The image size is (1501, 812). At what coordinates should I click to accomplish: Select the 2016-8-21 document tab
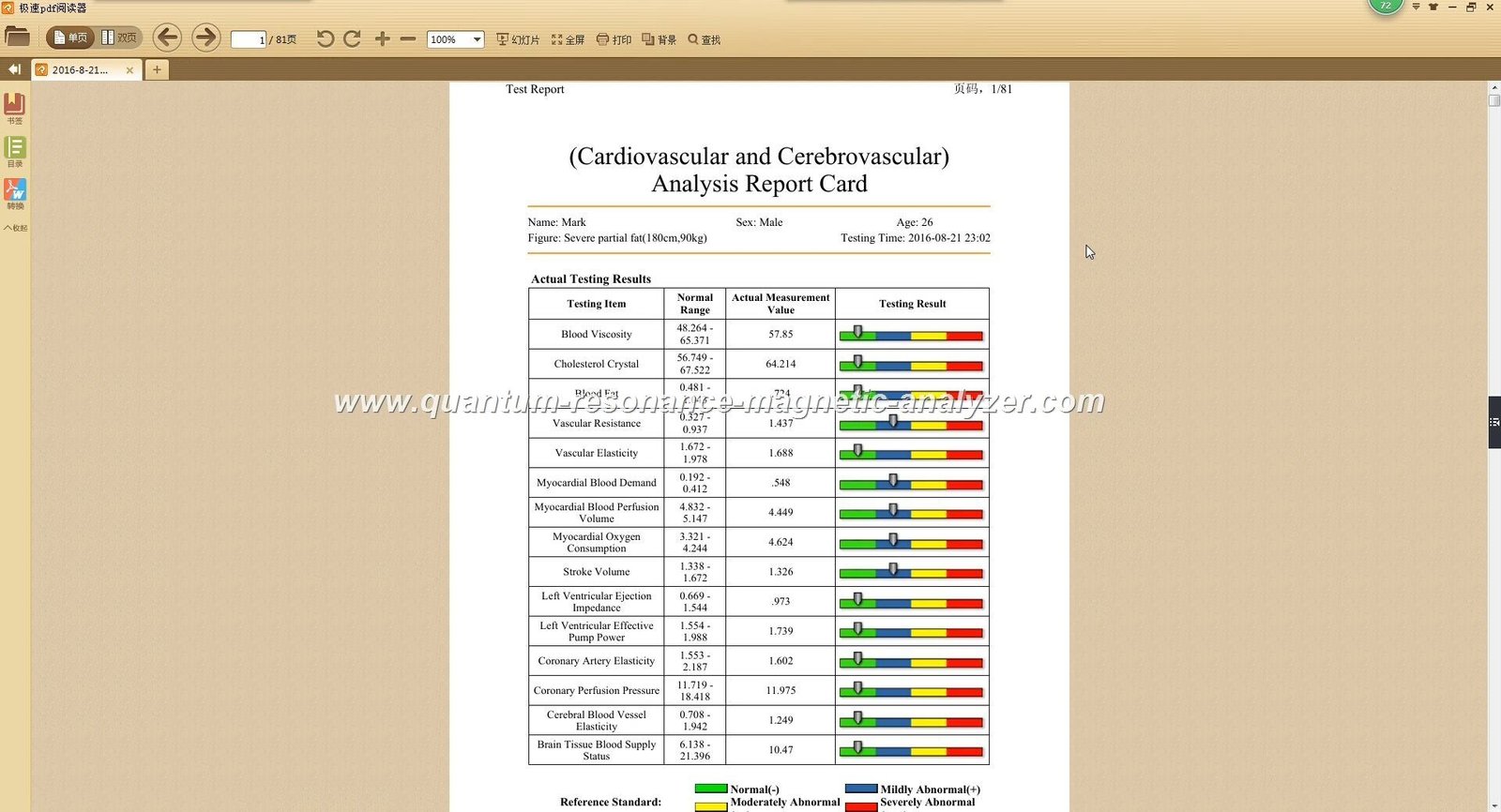tap(80, 70)
